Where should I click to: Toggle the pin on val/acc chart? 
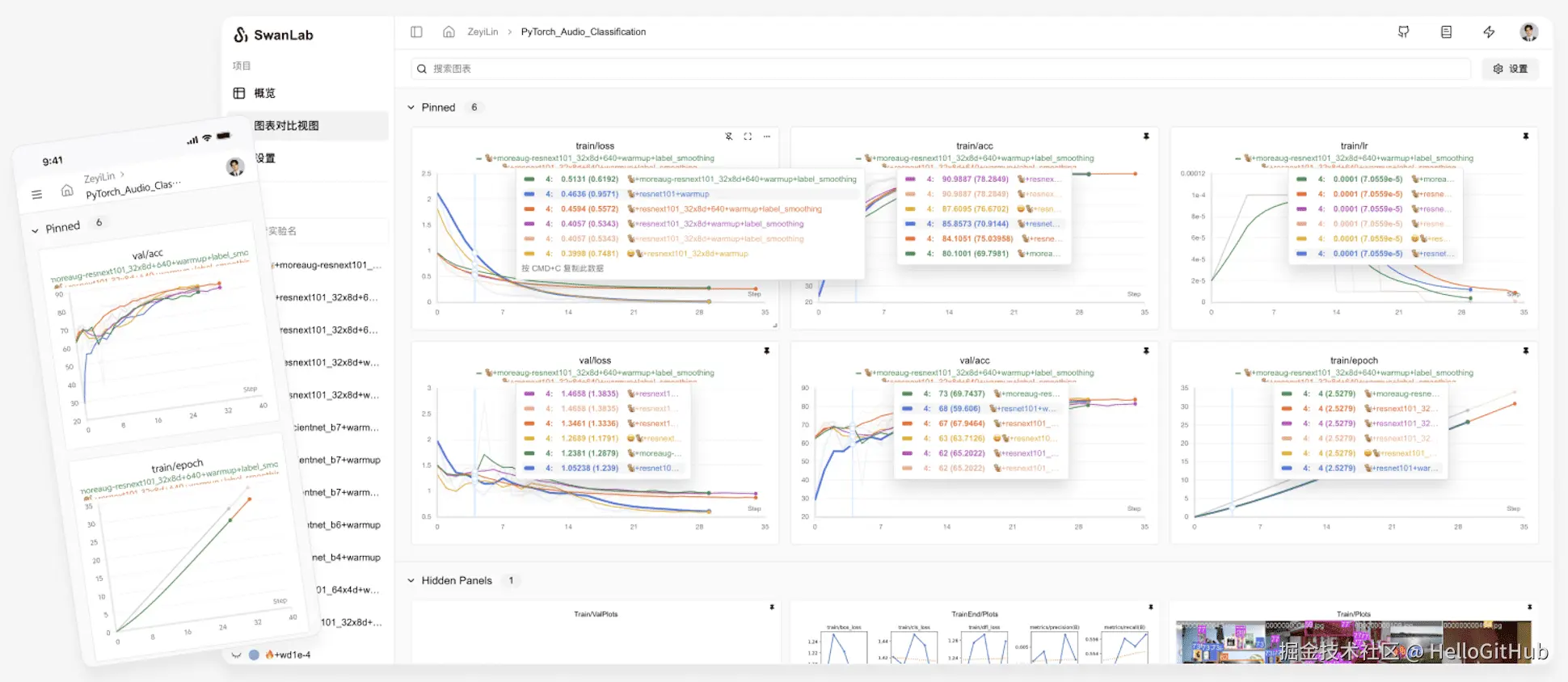(x=1146, y=351)
